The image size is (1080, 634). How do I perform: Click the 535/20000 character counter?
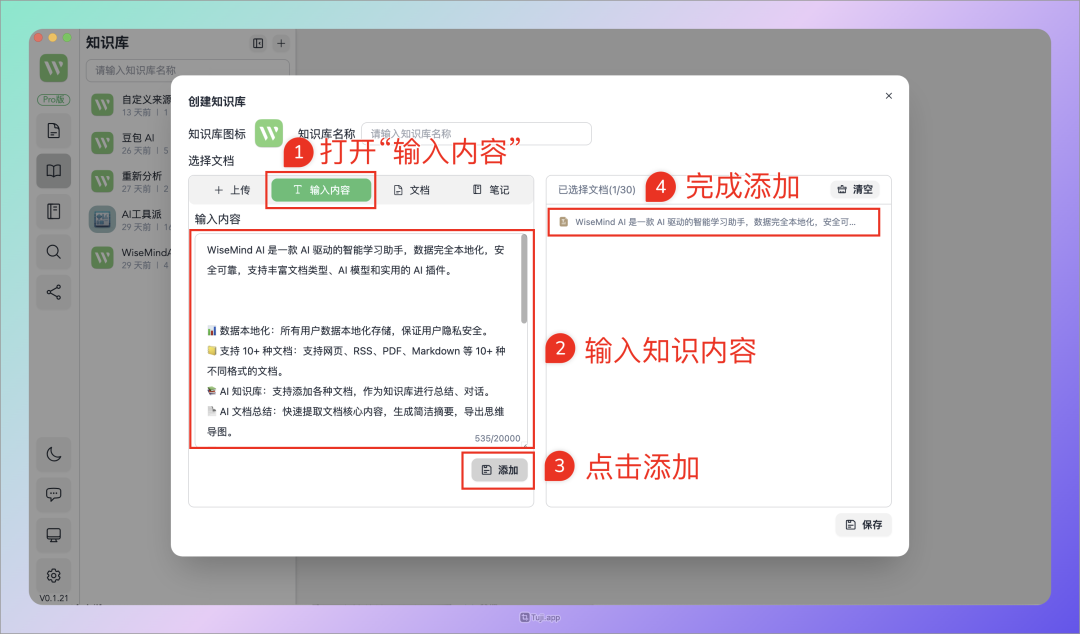pyautogui.click(x=497, y=438)
